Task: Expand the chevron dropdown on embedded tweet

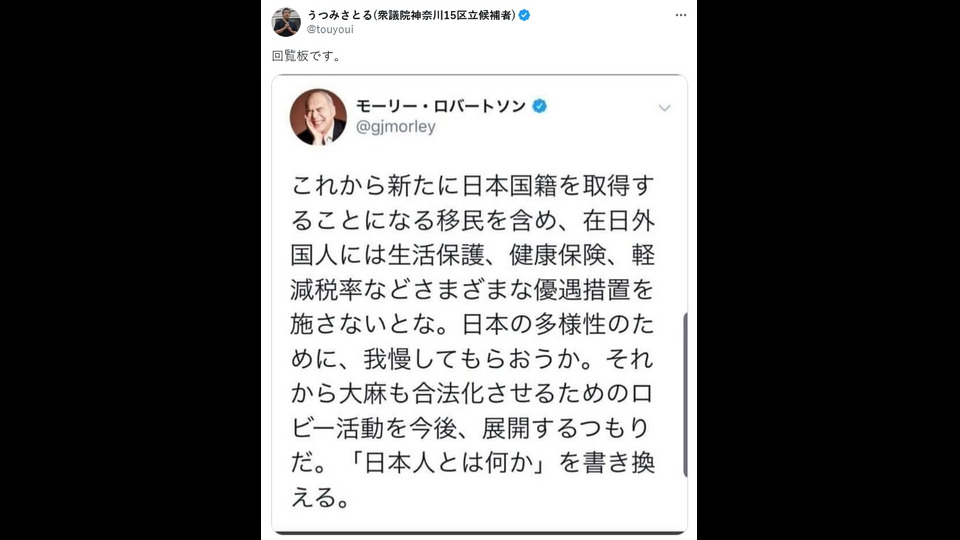Action: coord(664,108)
